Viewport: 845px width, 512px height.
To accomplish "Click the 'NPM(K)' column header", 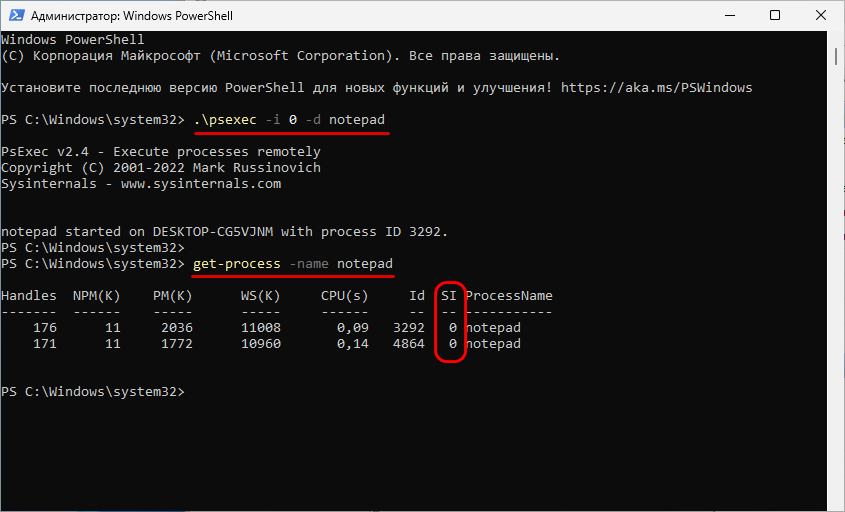I will 97,296.
